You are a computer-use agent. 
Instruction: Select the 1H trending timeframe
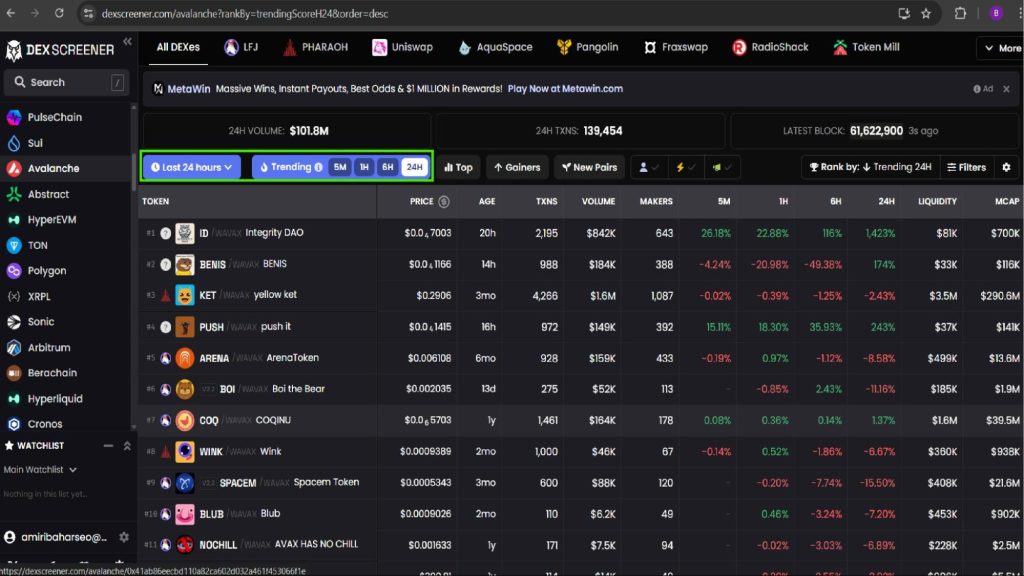pyautogui.click(x=364, y=167)
